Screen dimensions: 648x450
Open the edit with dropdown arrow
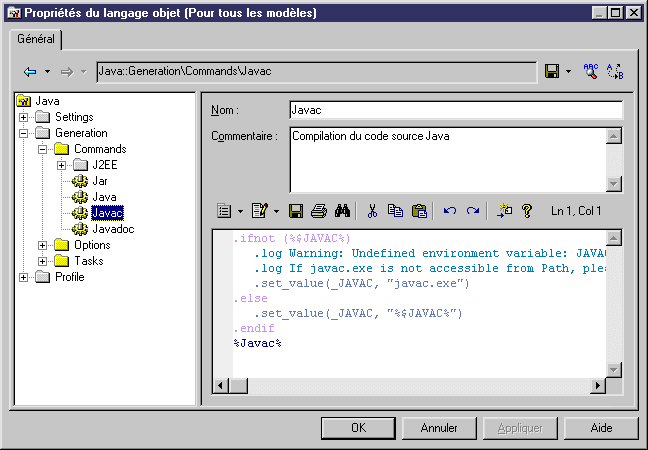(x=276, y=212)
